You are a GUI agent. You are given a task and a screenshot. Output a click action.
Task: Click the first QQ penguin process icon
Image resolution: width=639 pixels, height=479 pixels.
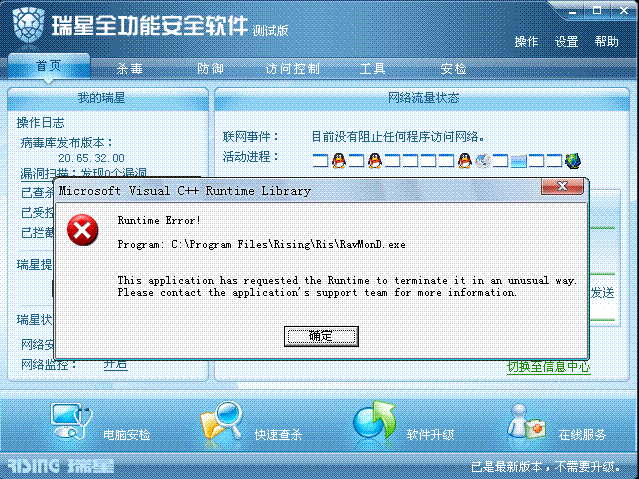click(x=338, y=161)
